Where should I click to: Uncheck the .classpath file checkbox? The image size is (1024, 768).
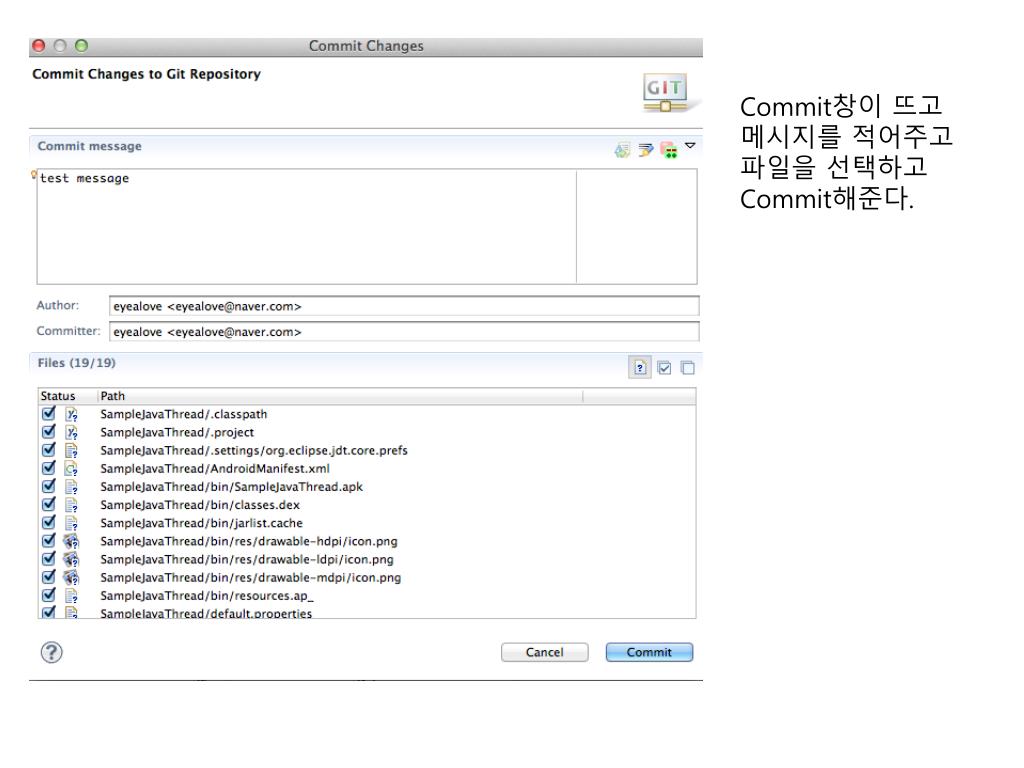click(49, 413)
